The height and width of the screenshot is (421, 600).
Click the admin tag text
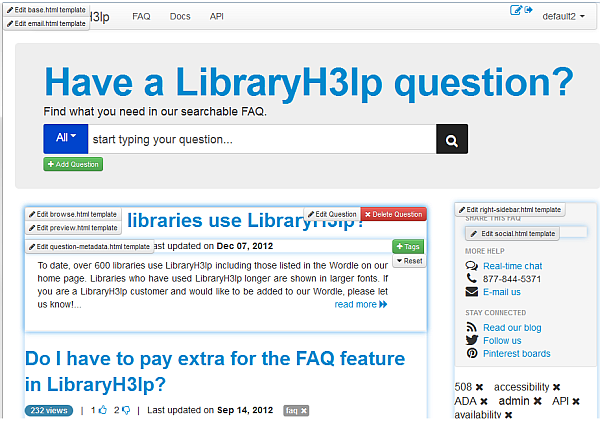point(514,401)
